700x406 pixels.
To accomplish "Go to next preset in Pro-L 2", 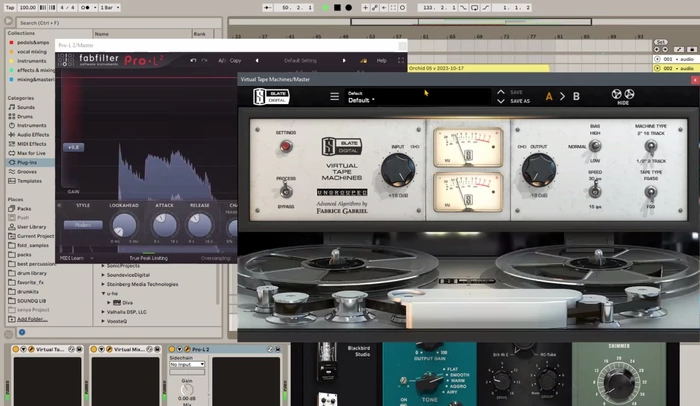I will pyautogui.click(x=344, y=60).
